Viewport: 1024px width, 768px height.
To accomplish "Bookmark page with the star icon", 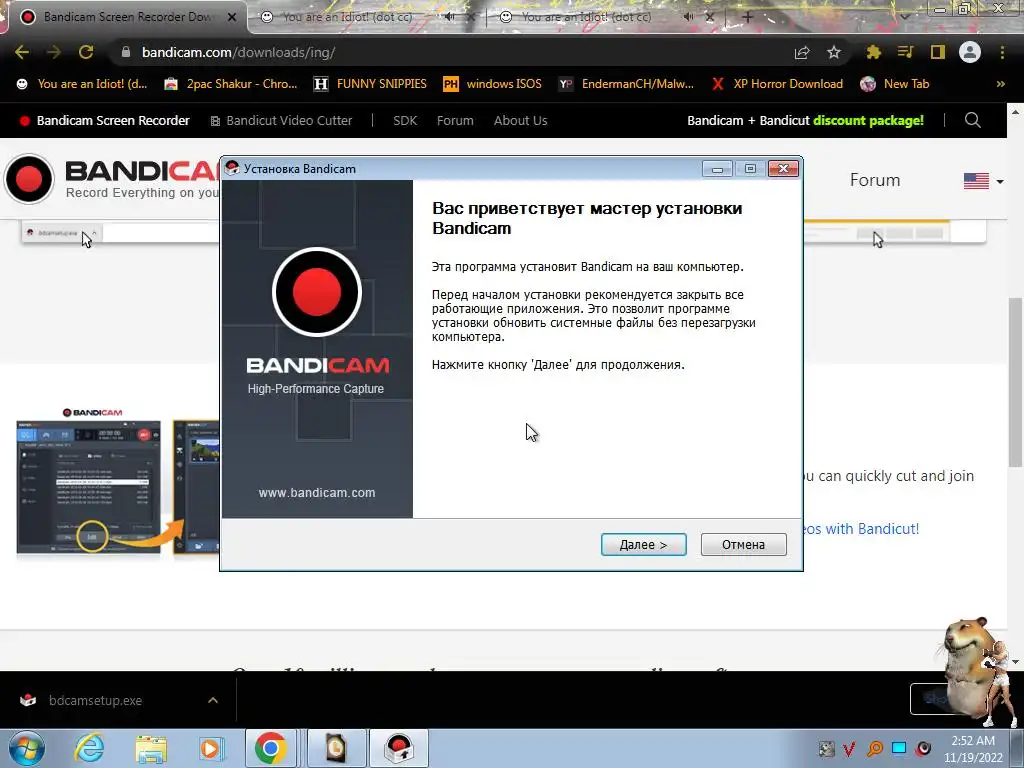I will [834, 52].
